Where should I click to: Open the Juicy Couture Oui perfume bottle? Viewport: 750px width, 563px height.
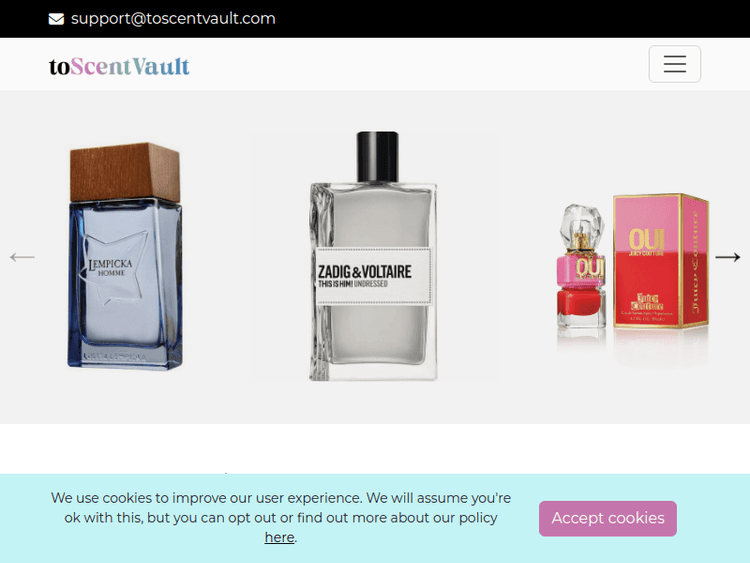581,266
